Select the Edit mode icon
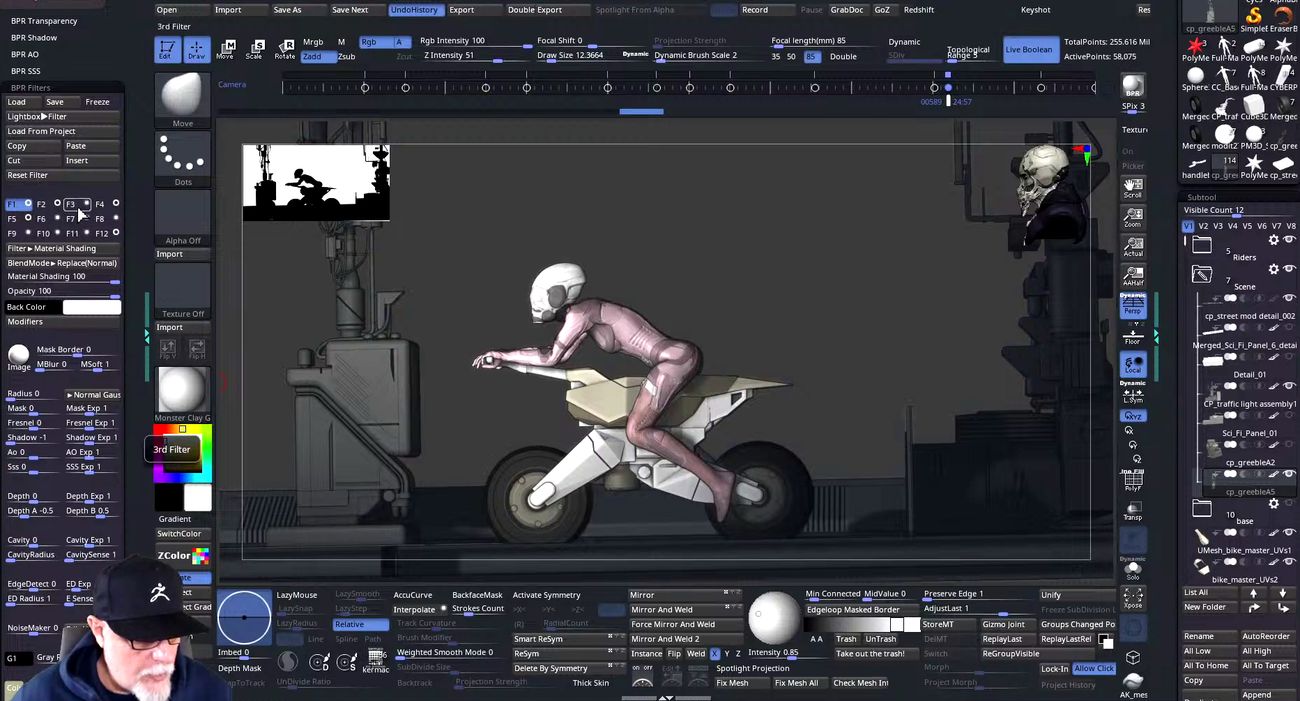 167,49
